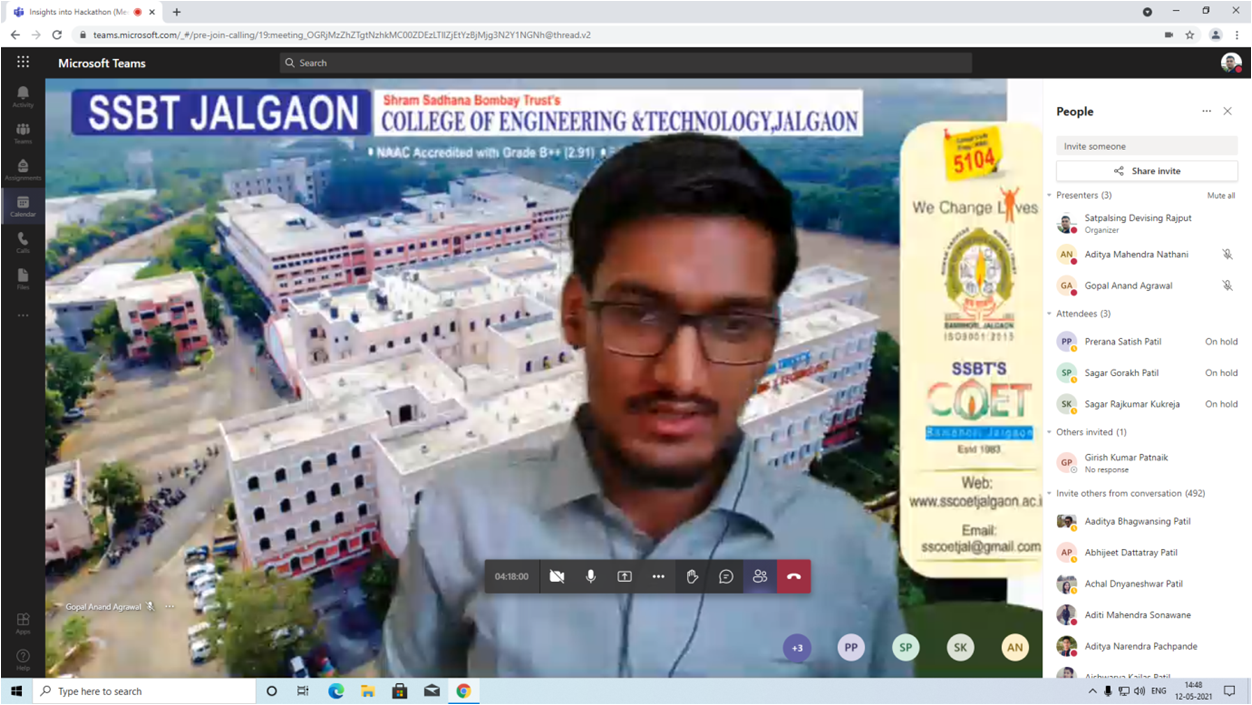Viewport: 1252px width, 705px height.
Task: Show the +3 more participants overflow
Action: pos(797,648)
